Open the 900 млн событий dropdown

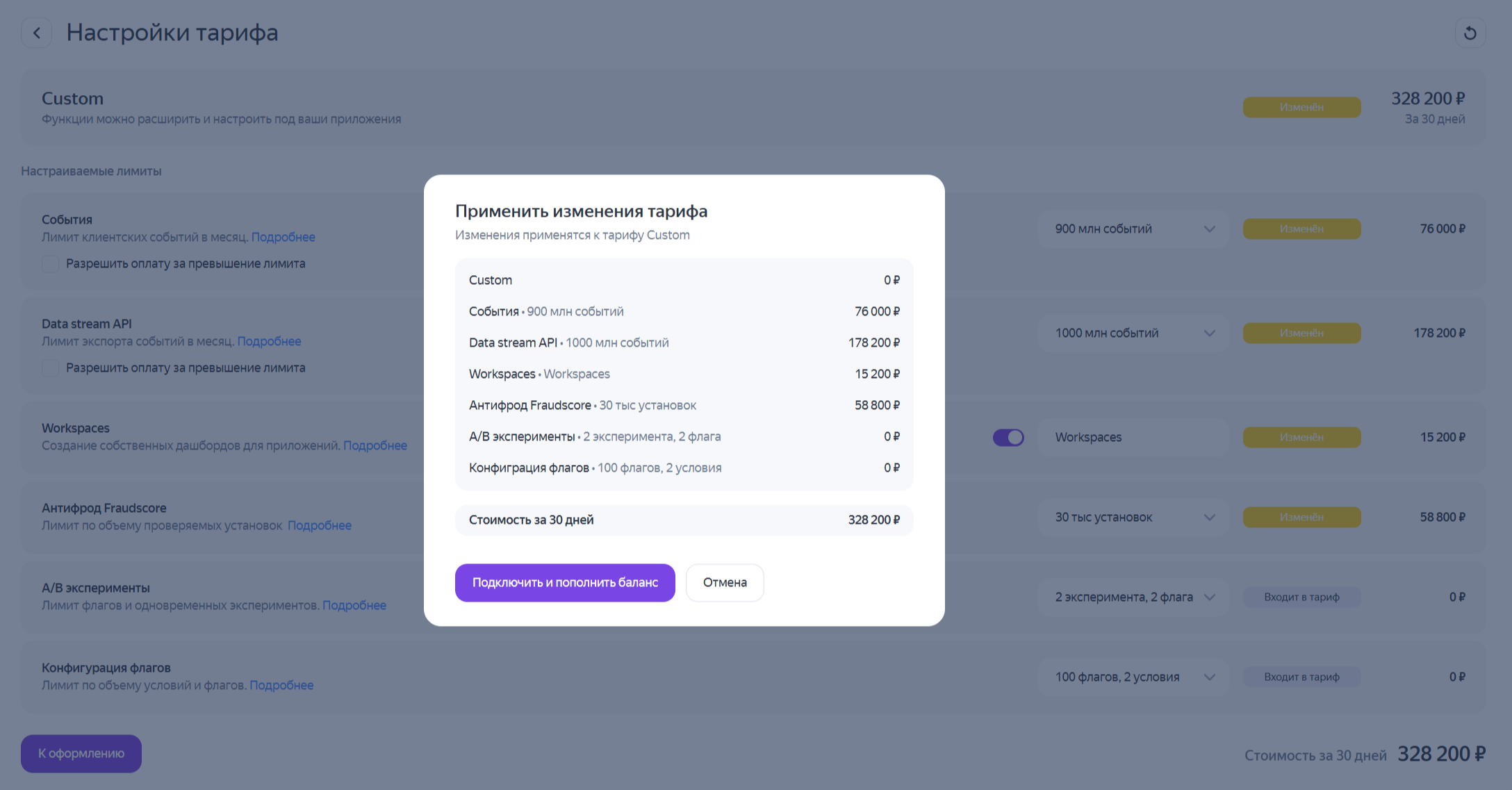point(1133,229)
